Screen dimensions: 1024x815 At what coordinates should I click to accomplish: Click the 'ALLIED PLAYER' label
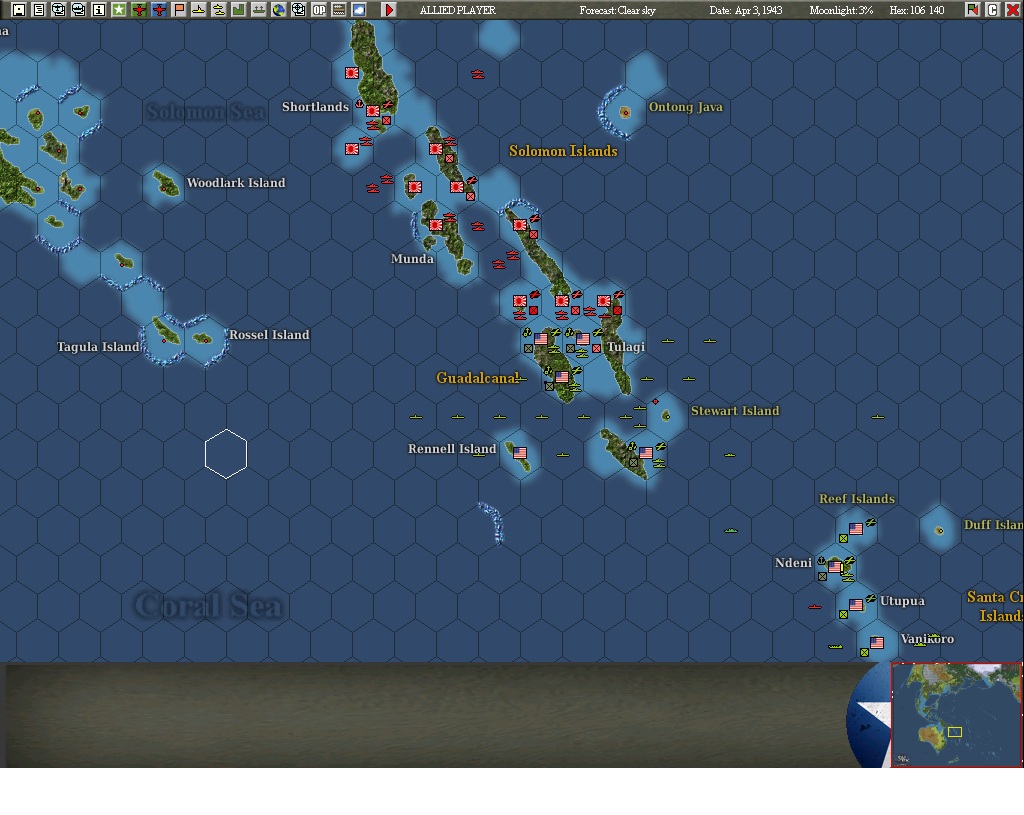click(x=458, y=10)
